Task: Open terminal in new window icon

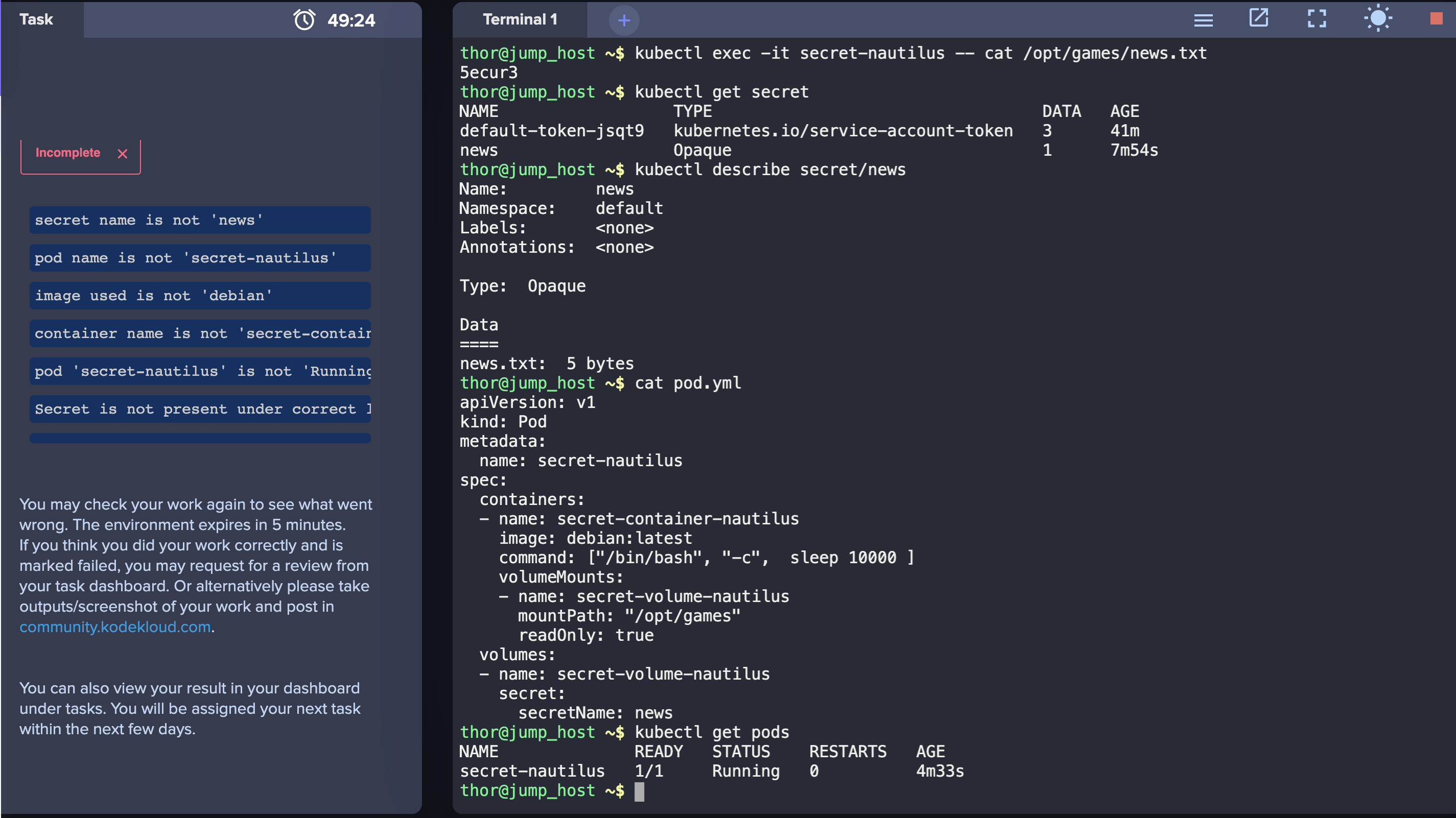Action: [x=1258, y=18]
